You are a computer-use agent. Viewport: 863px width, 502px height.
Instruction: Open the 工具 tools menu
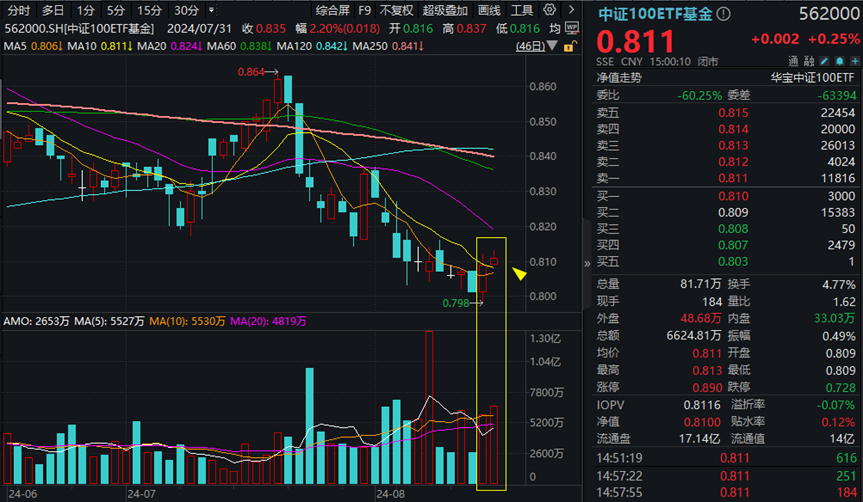point(522,10)
